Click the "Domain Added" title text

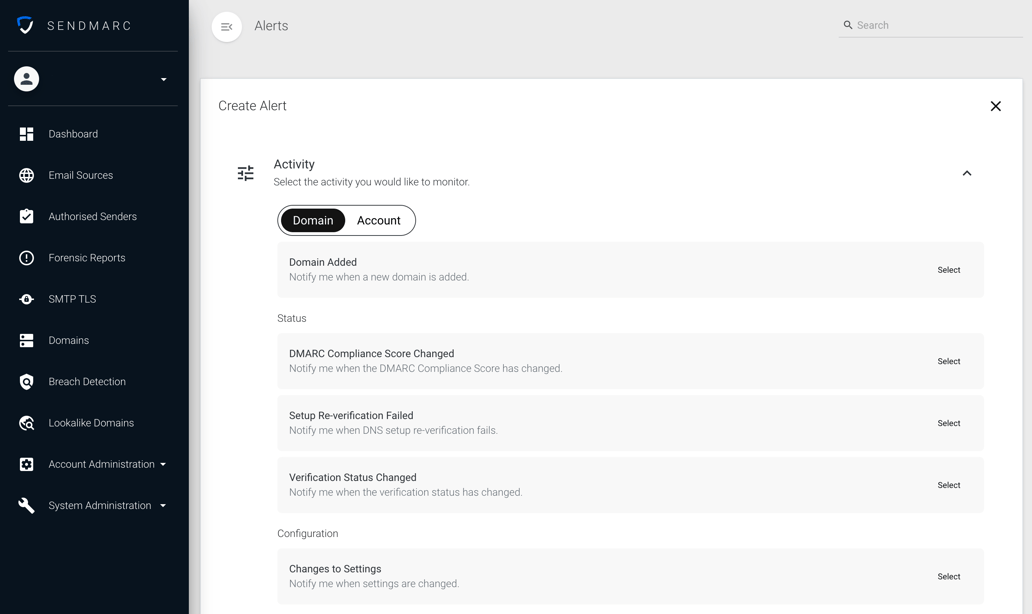322,262
